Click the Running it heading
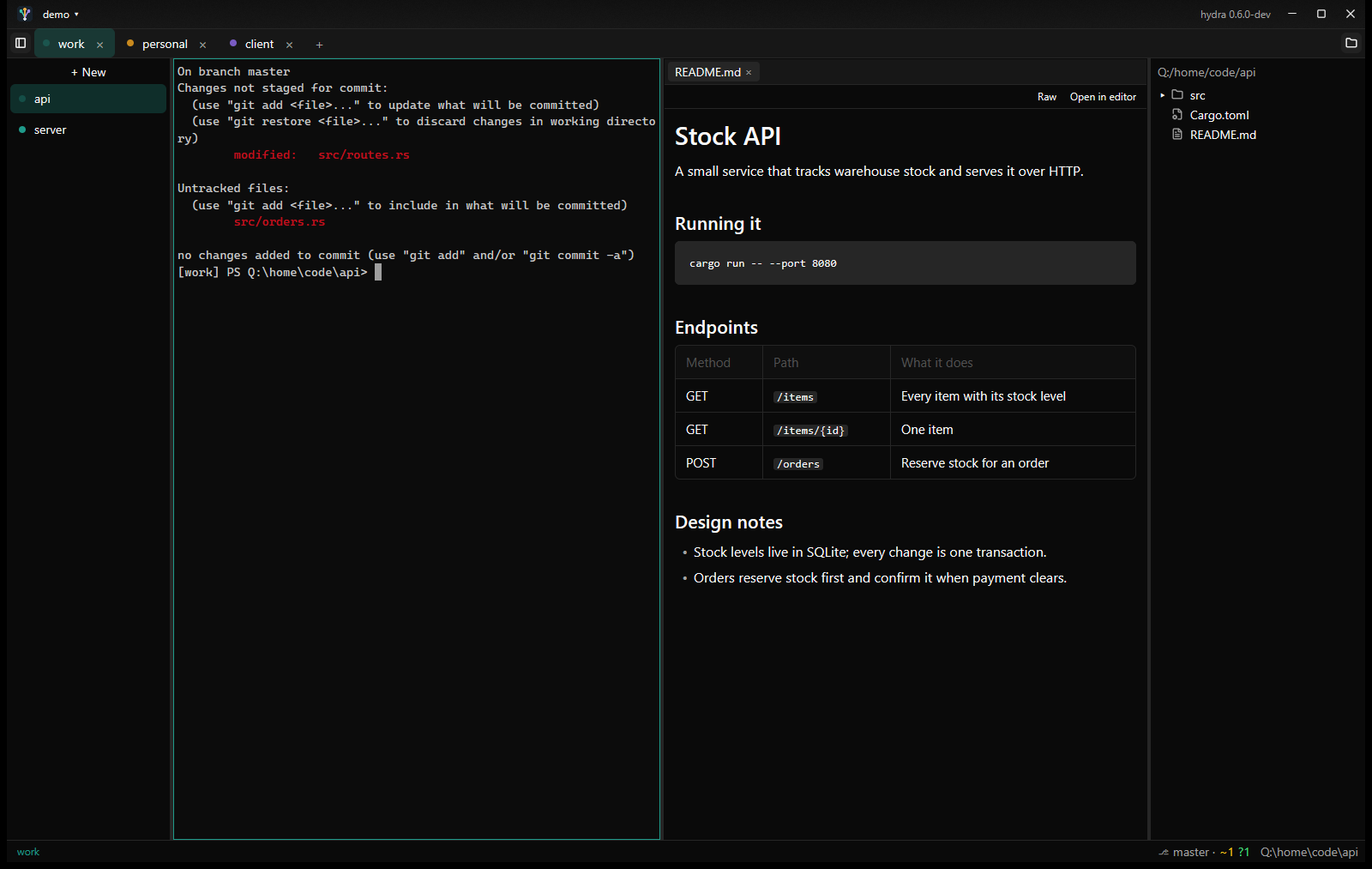Viewport: 1372px width, 869px height. click(x=718, y=224)
